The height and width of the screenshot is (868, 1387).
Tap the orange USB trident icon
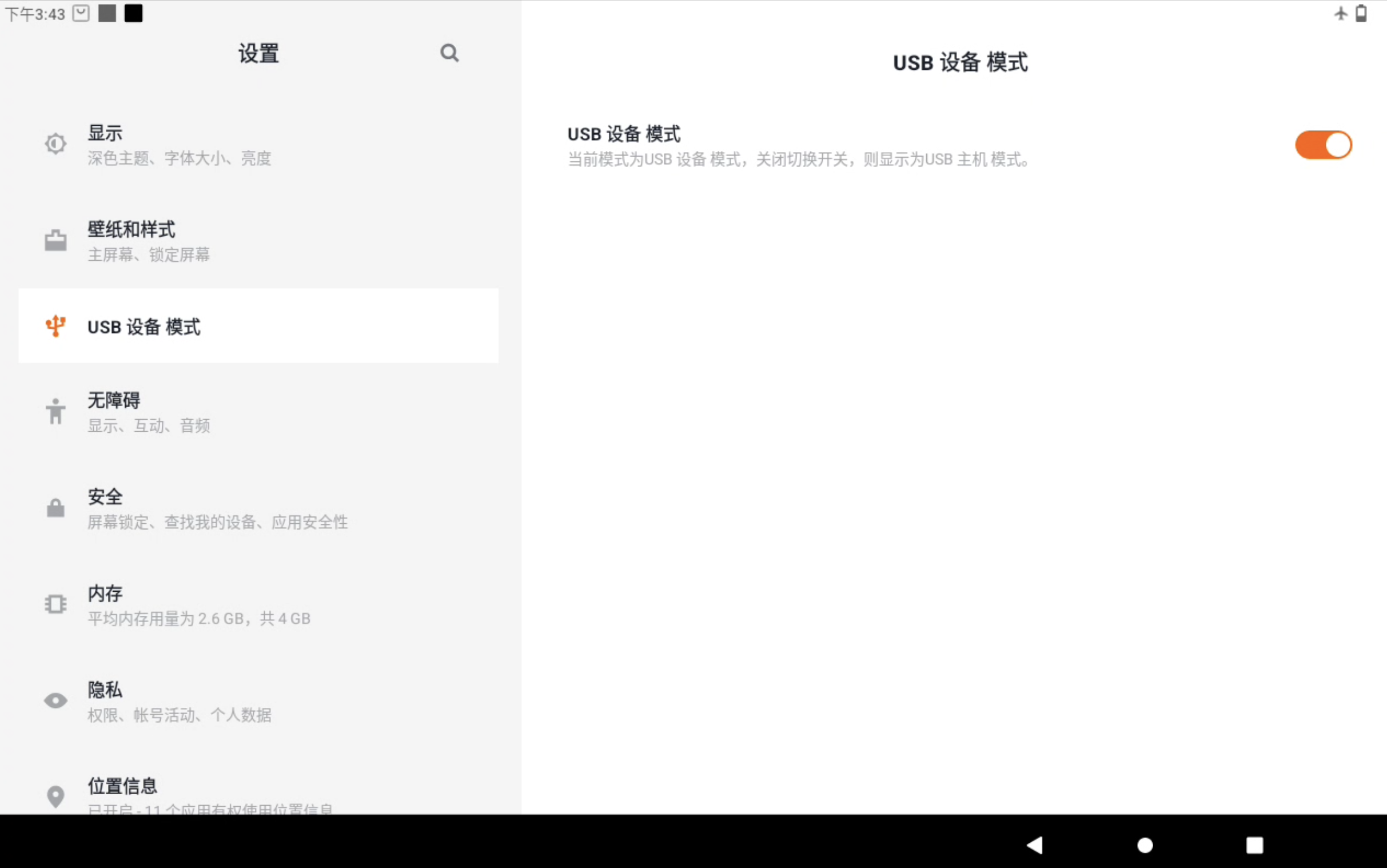pyautogui.click(x=55, y=326)
